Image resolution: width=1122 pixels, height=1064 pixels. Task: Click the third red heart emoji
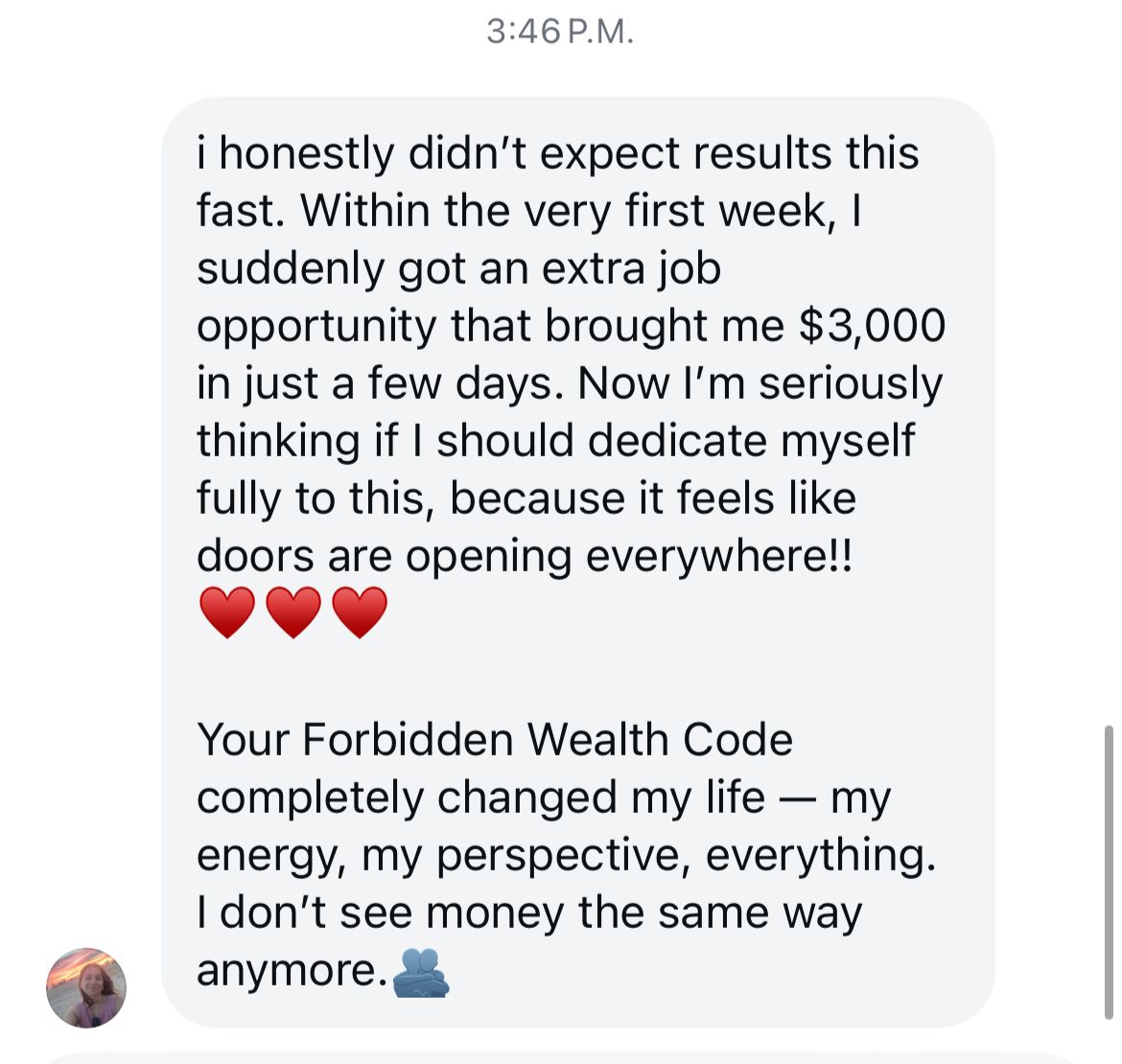360,613
